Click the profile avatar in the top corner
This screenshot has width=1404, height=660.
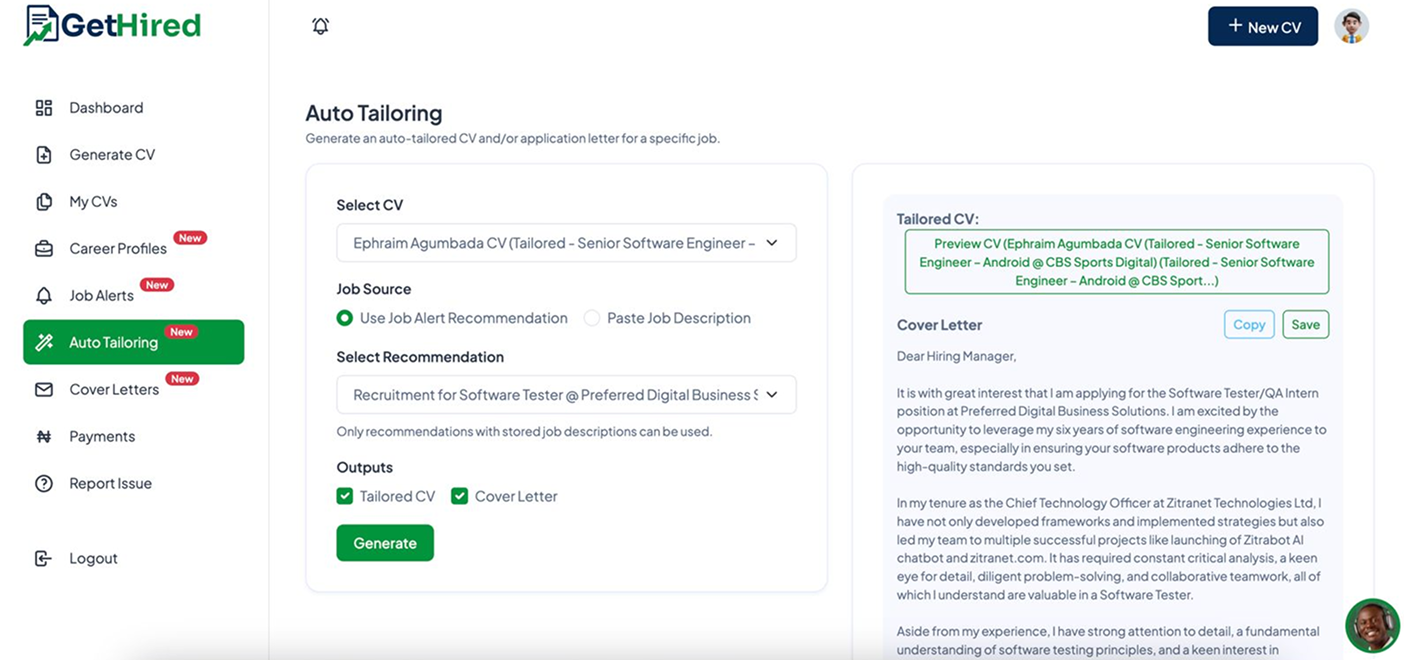click(1351, 26)
